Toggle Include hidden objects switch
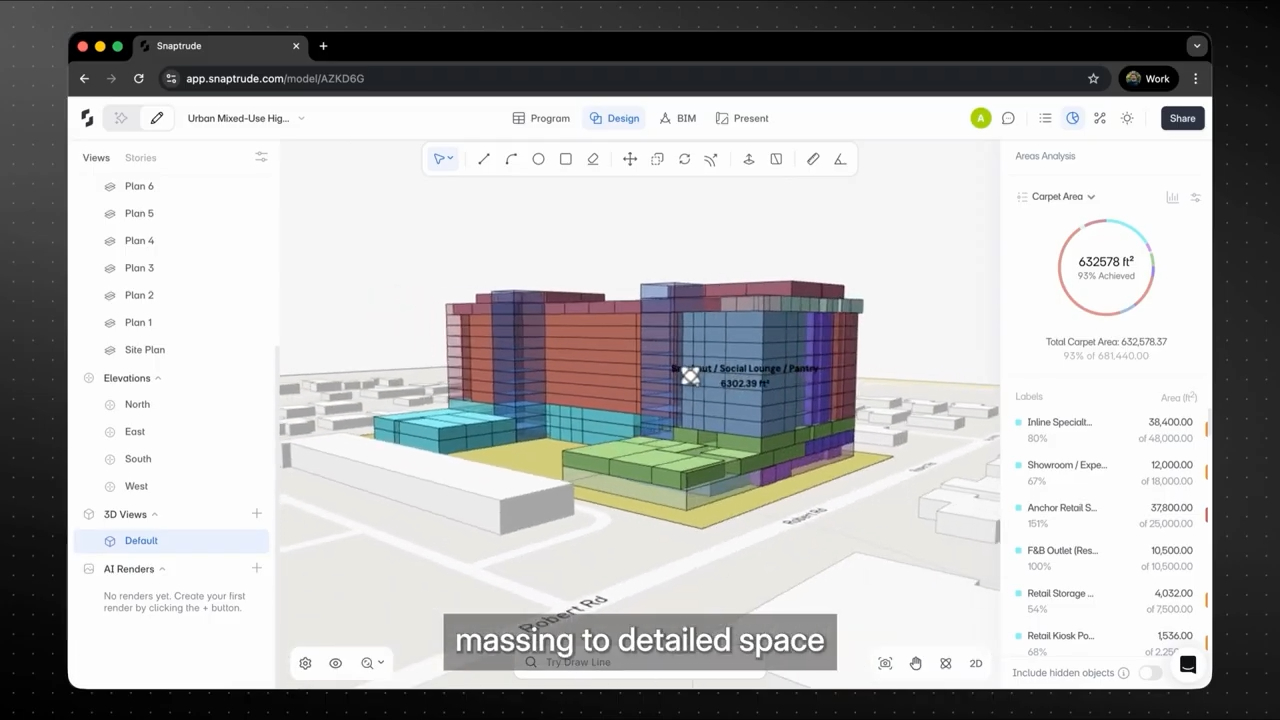Image resolution: width=1280 pixels, height=720 pixels. click(1150, 673)
